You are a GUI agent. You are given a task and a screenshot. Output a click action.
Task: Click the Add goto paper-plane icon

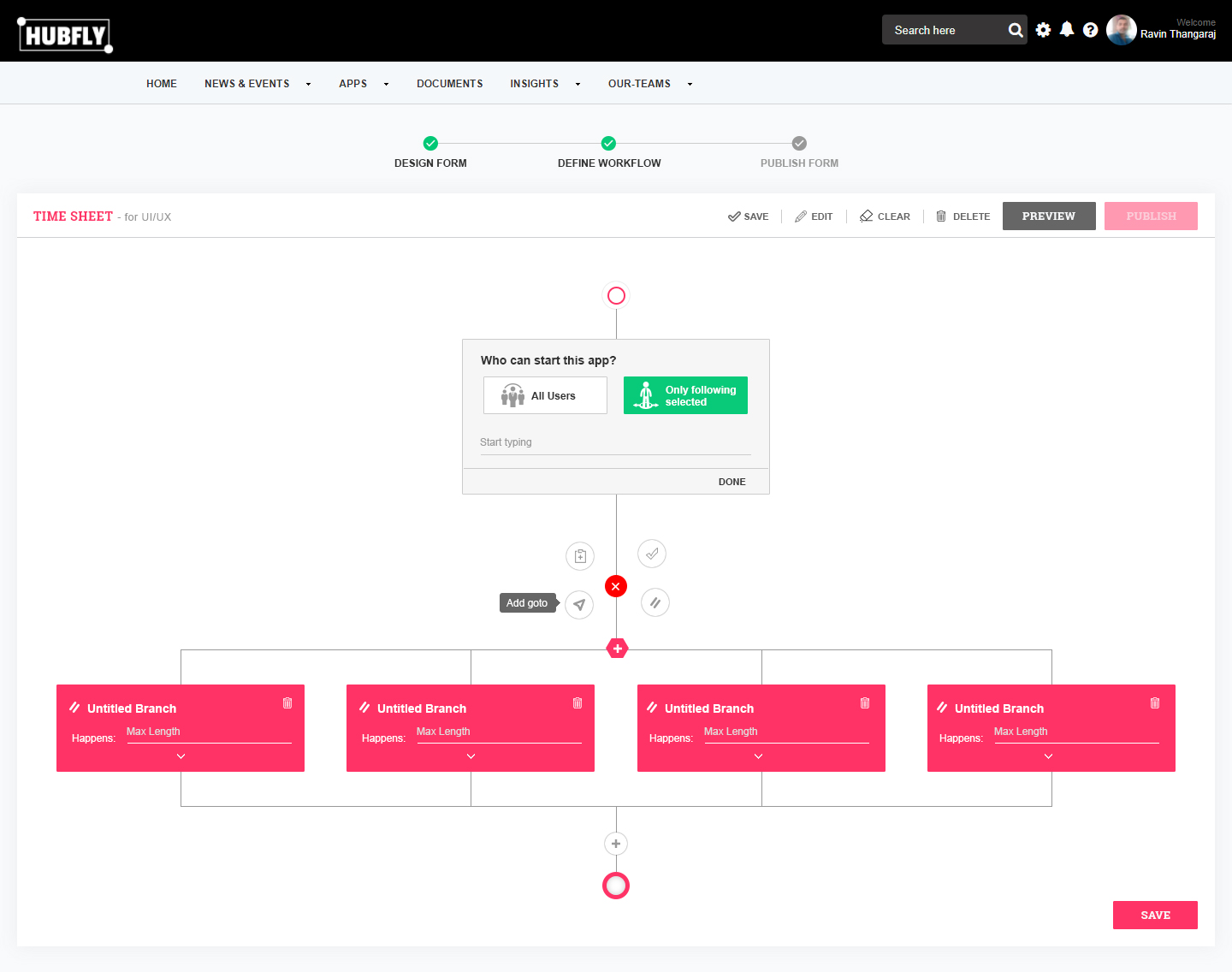coord(579,605)
